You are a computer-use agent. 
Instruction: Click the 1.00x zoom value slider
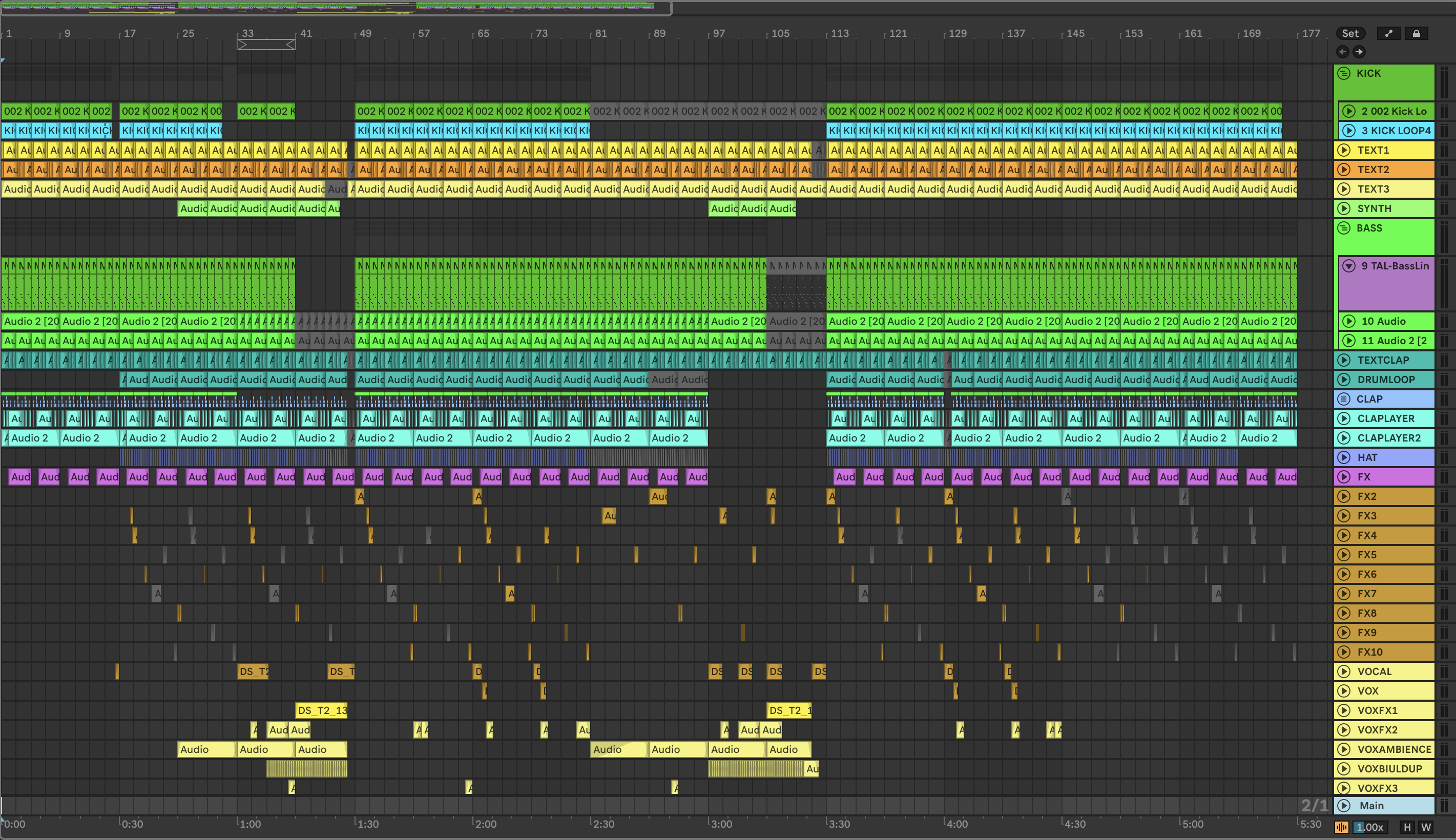point(1369,827)
